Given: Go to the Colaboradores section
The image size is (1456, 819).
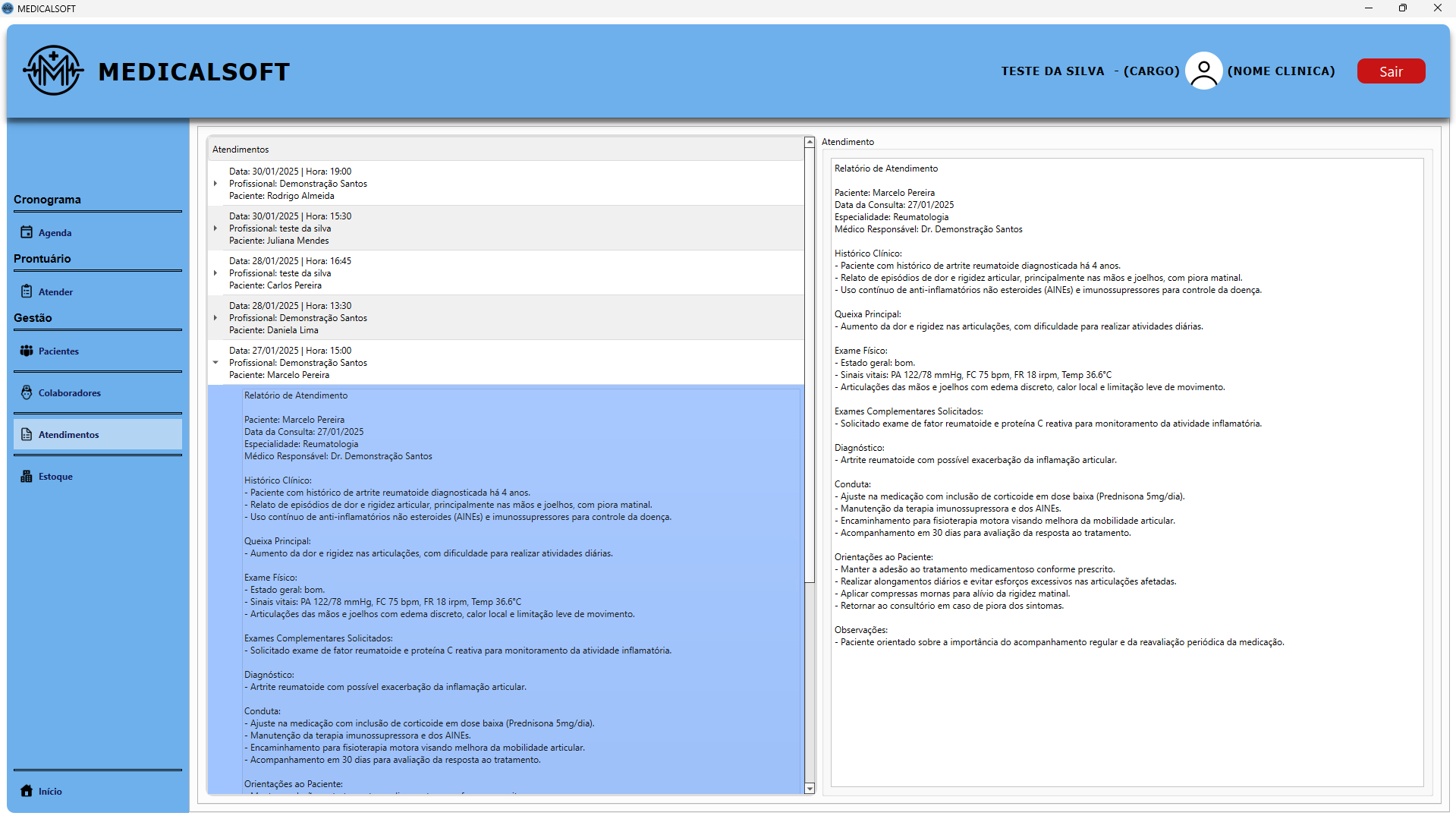Looking at the screenshot, I should (x=98, y=392).
